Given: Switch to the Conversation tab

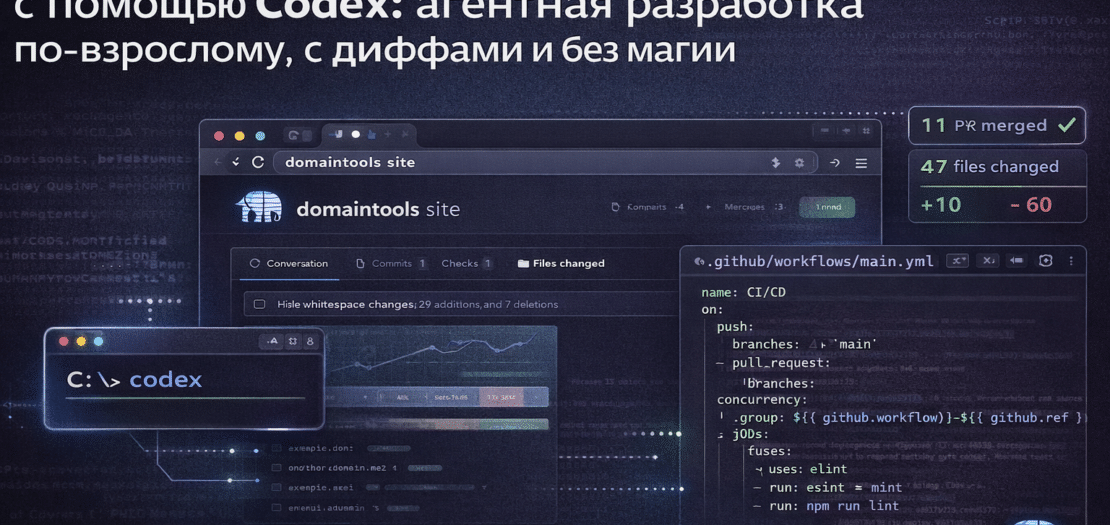Looking at the screenshot, I should coord(288,263).
